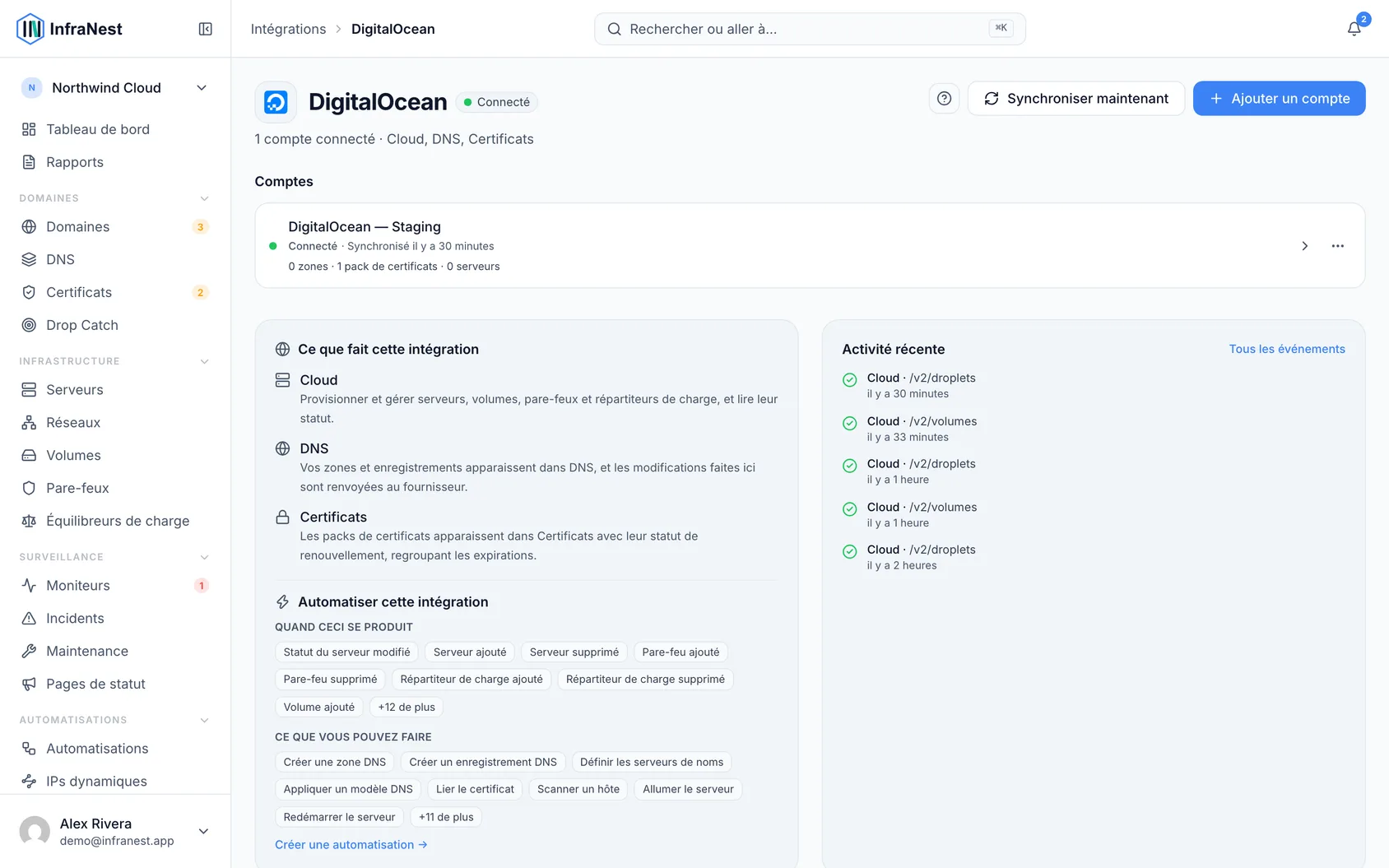
Task: Go to Intégrations breadcrumb
Action: point(288,29)
